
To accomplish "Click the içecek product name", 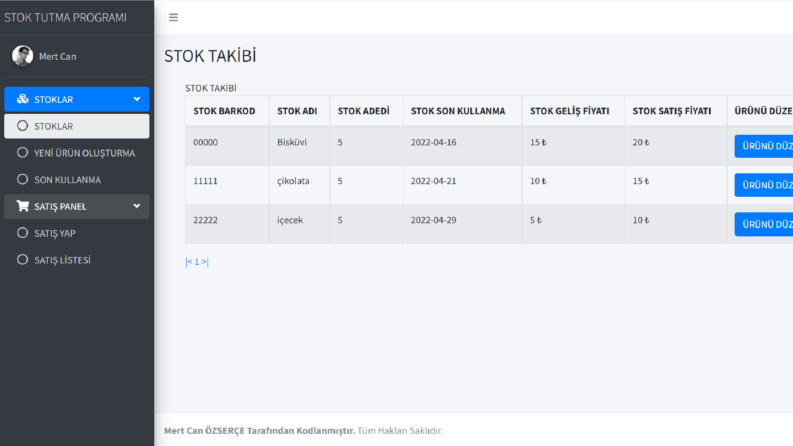I will 290,220.
